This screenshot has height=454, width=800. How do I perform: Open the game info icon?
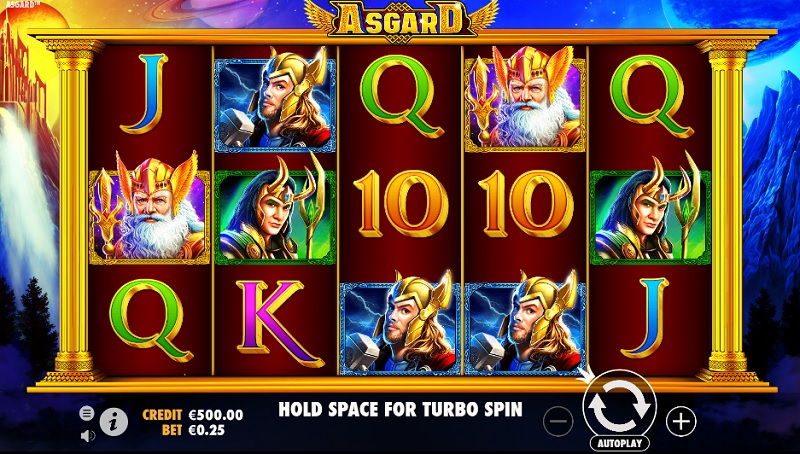click(113, 422)
